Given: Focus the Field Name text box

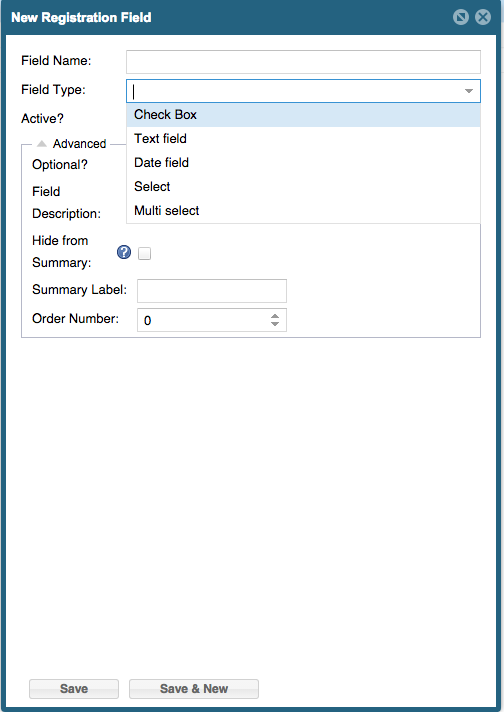Looking at the screenshot, I should click(303, 62).
